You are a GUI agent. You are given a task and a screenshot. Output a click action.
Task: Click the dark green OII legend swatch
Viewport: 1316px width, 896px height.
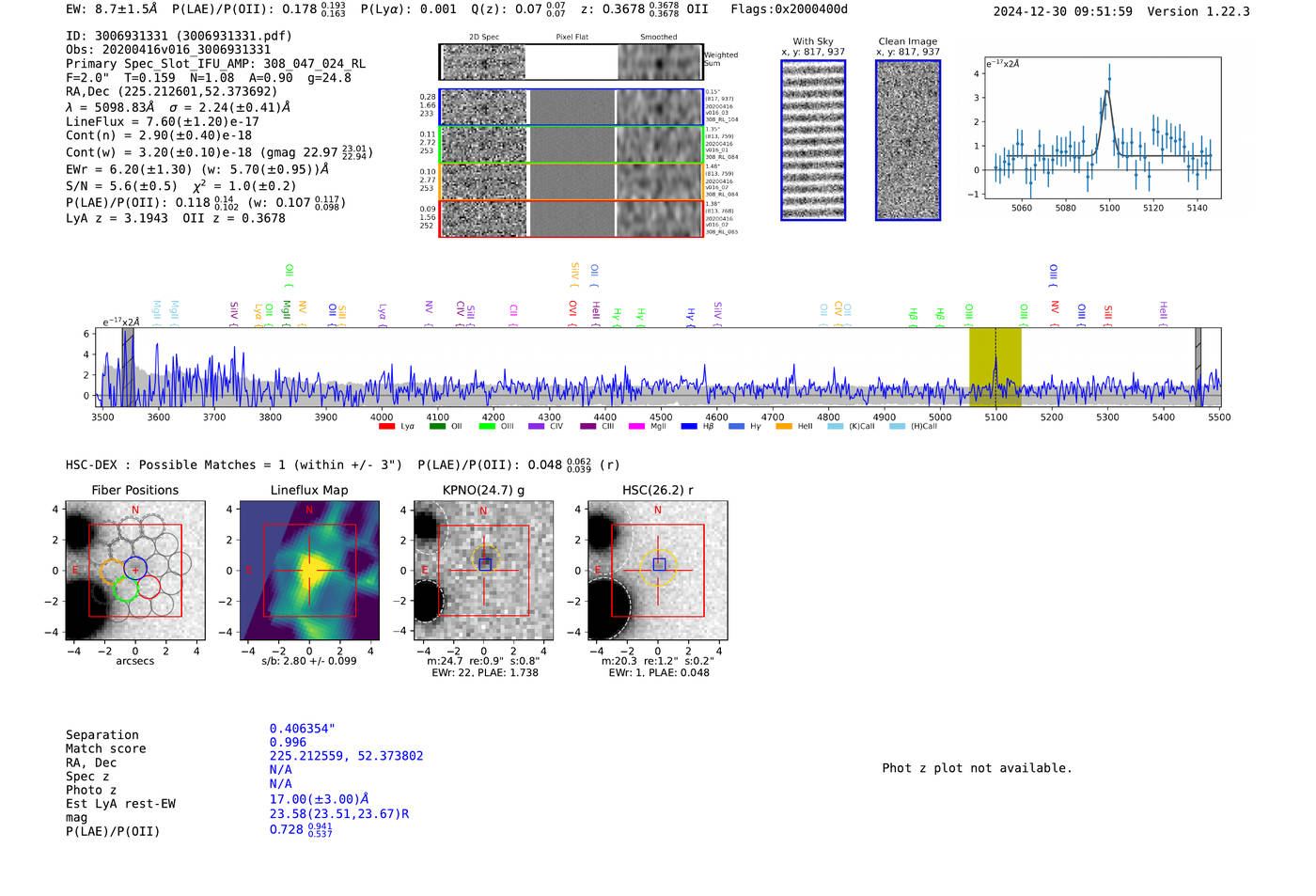pyautogui.click(x=437, y=427)
